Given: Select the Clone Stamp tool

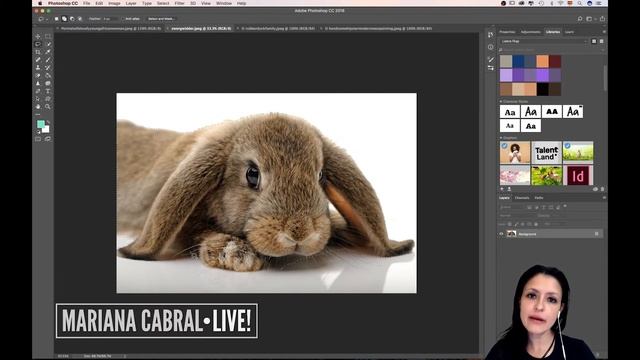Looking at the screenshot, I should point(38,67).
